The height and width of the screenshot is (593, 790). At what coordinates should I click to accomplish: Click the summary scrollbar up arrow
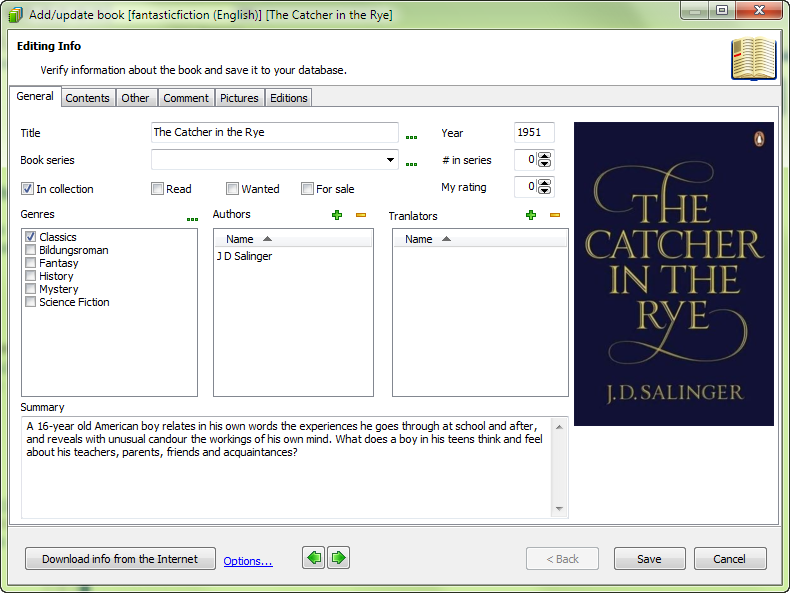[559, 427]
